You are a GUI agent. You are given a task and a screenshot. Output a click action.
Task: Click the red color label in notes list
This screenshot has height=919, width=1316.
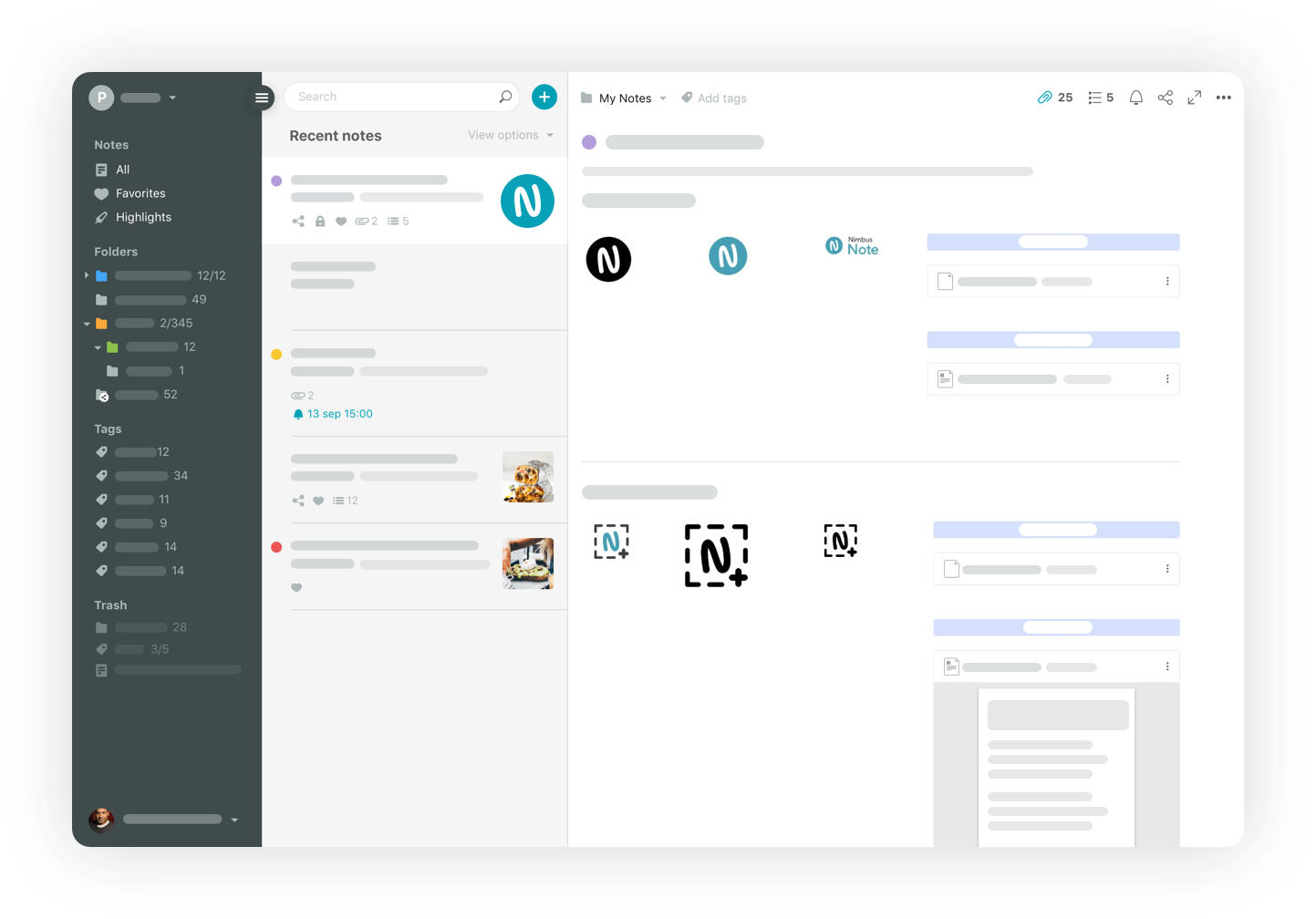tap(276, 547)
